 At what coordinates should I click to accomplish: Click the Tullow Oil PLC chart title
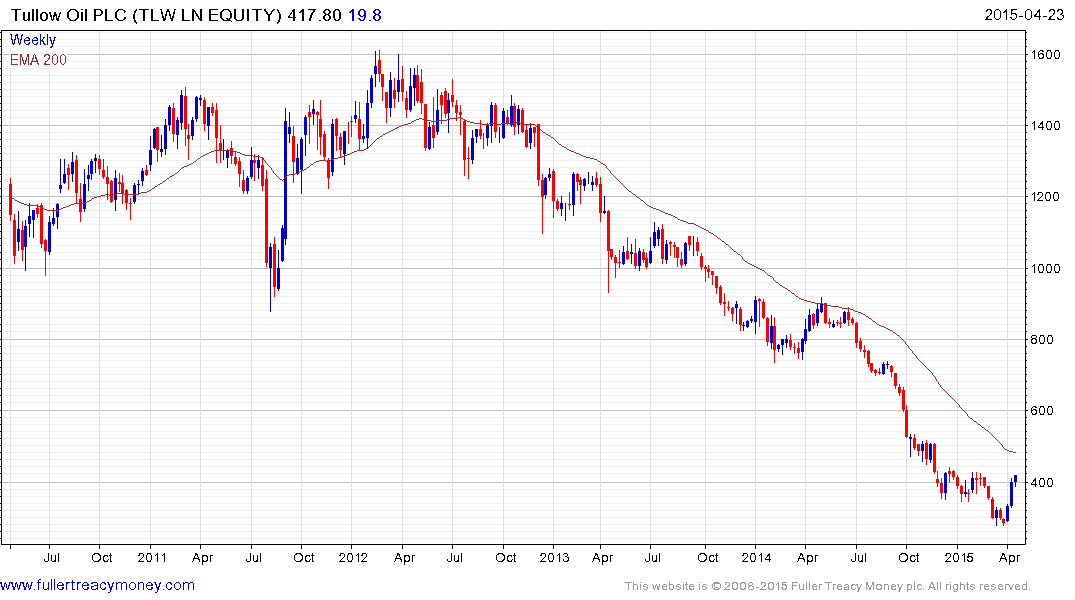click(146, 15)
